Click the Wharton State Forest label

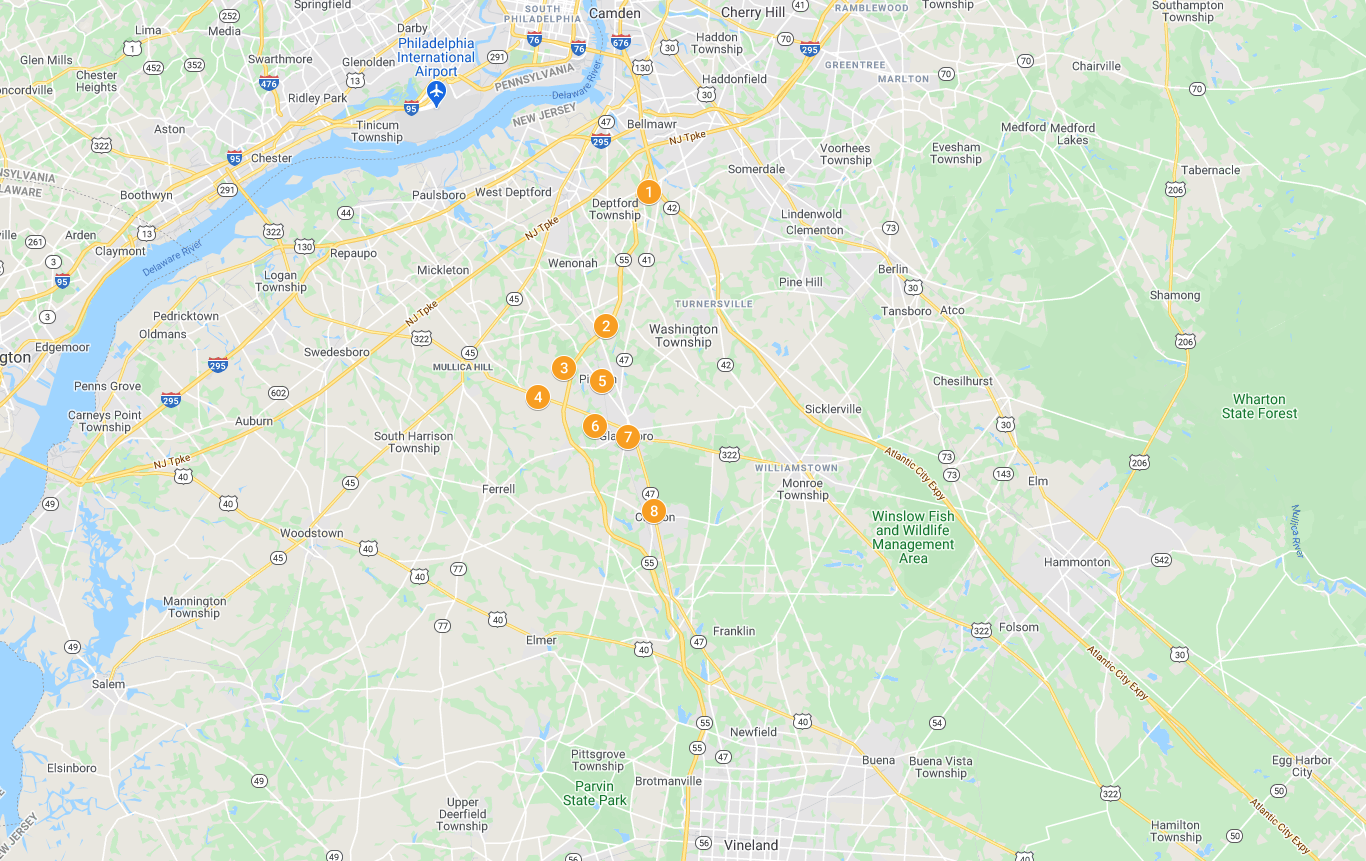[1259, 406]
